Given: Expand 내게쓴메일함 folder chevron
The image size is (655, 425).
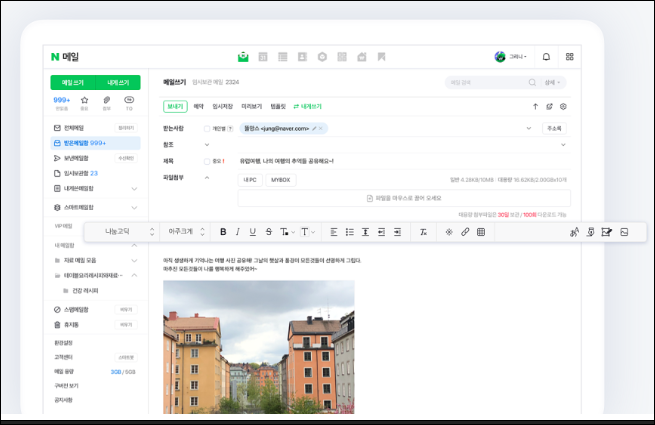Looking at the screenshot, I should click(x=134, y=189).
